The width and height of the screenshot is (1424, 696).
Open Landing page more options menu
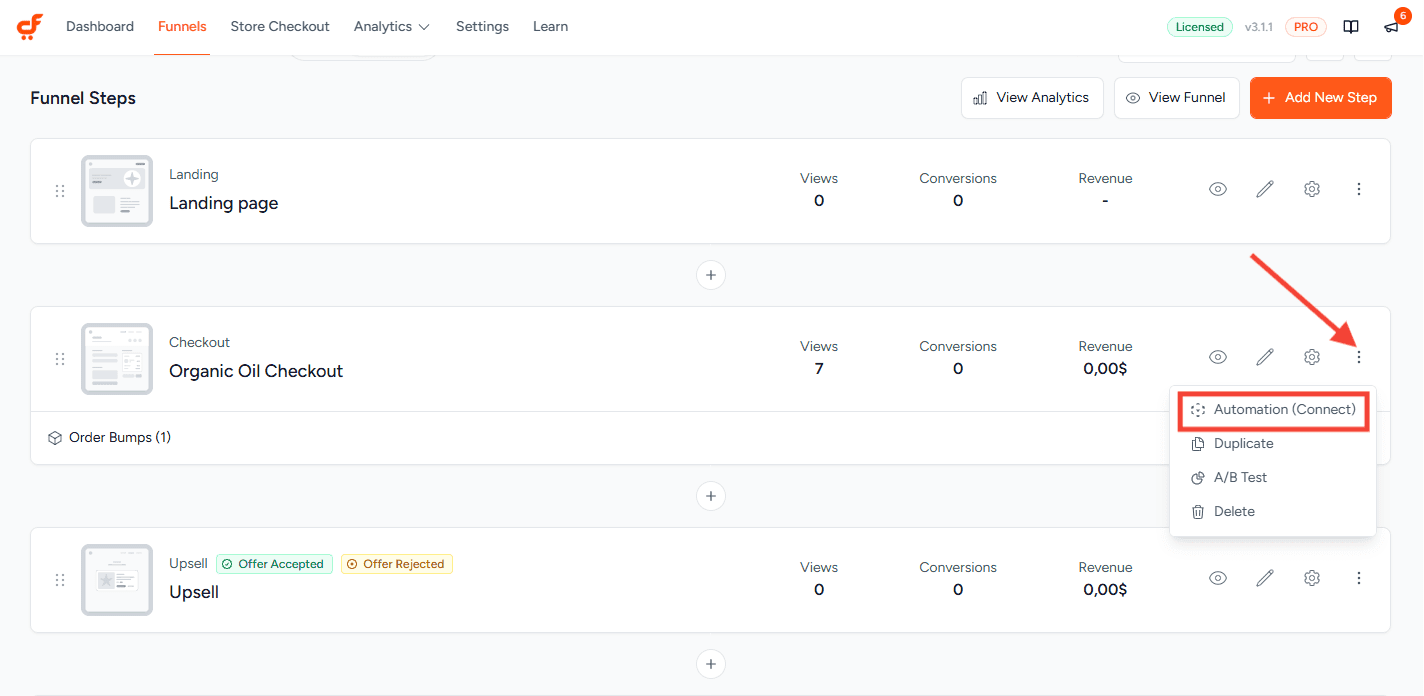click(x=1359, y=189)
